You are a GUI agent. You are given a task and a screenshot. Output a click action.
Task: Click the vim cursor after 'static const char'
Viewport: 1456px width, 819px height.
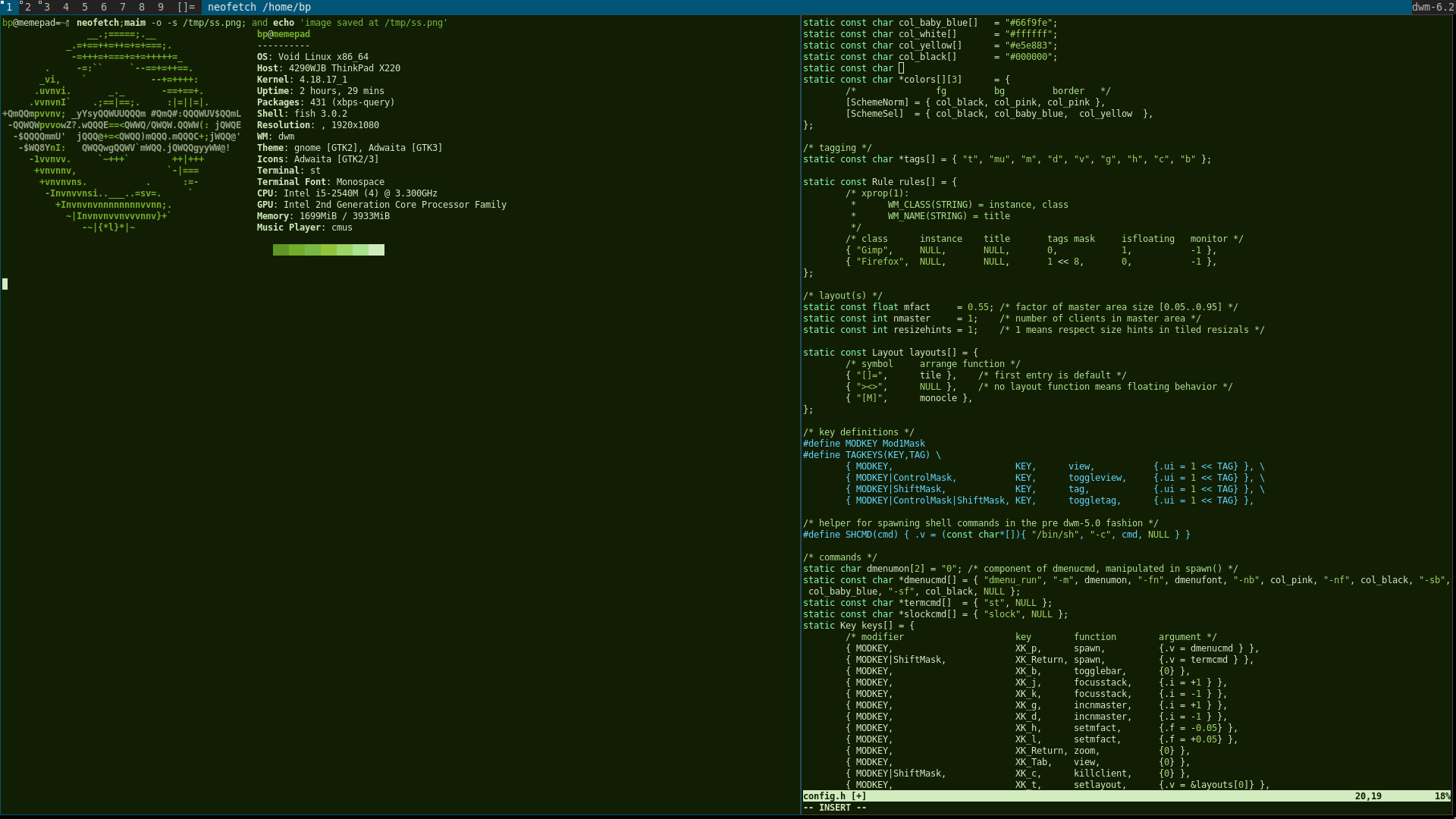point(901,68)
